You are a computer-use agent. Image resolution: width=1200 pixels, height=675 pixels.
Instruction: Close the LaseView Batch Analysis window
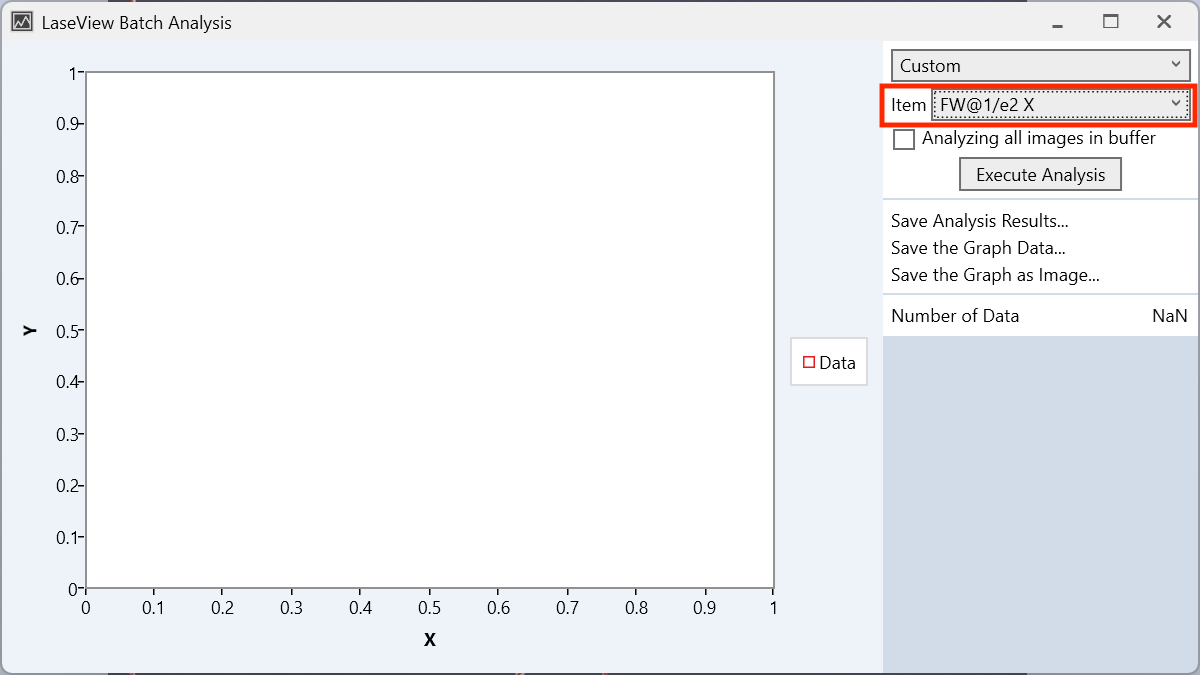tap(1163, 22)
